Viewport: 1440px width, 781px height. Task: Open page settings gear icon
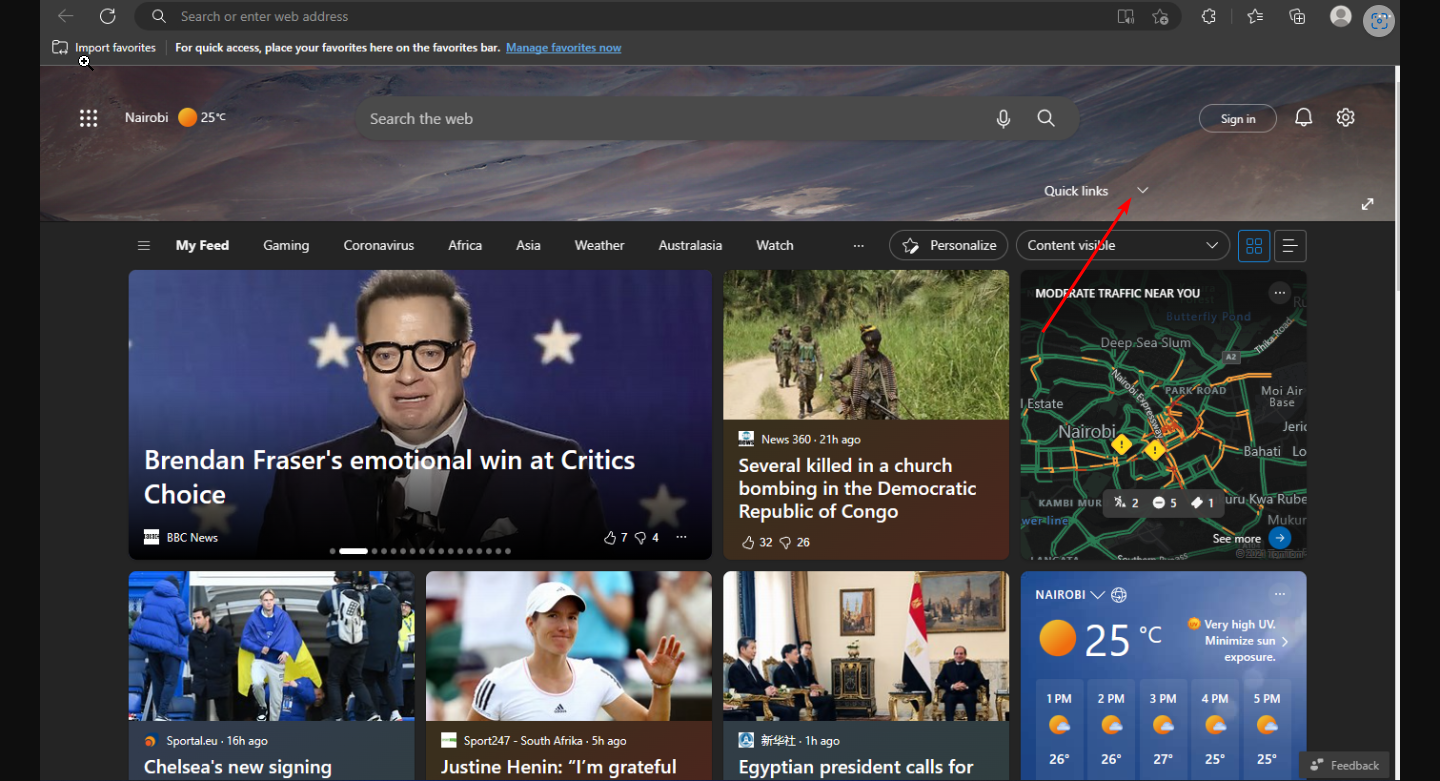(x=1346, y=118)
